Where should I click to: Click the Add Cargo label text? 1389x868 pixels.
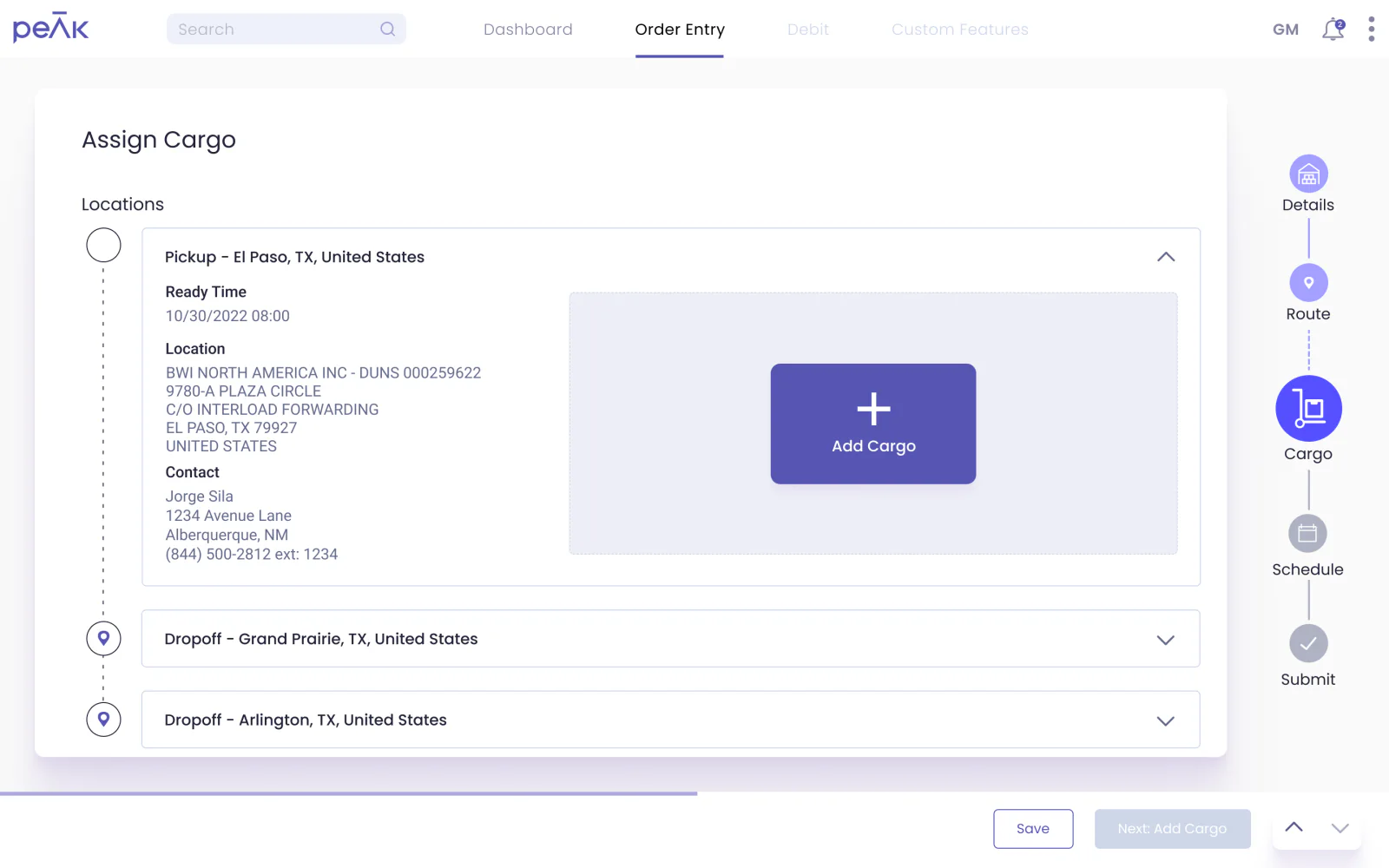873,446
